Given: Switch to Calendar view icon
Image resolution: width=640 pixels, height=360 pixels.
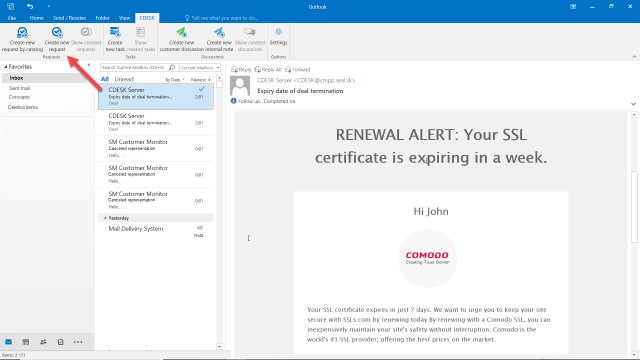Looking at the screenshot, I should (x=26, y=342).
